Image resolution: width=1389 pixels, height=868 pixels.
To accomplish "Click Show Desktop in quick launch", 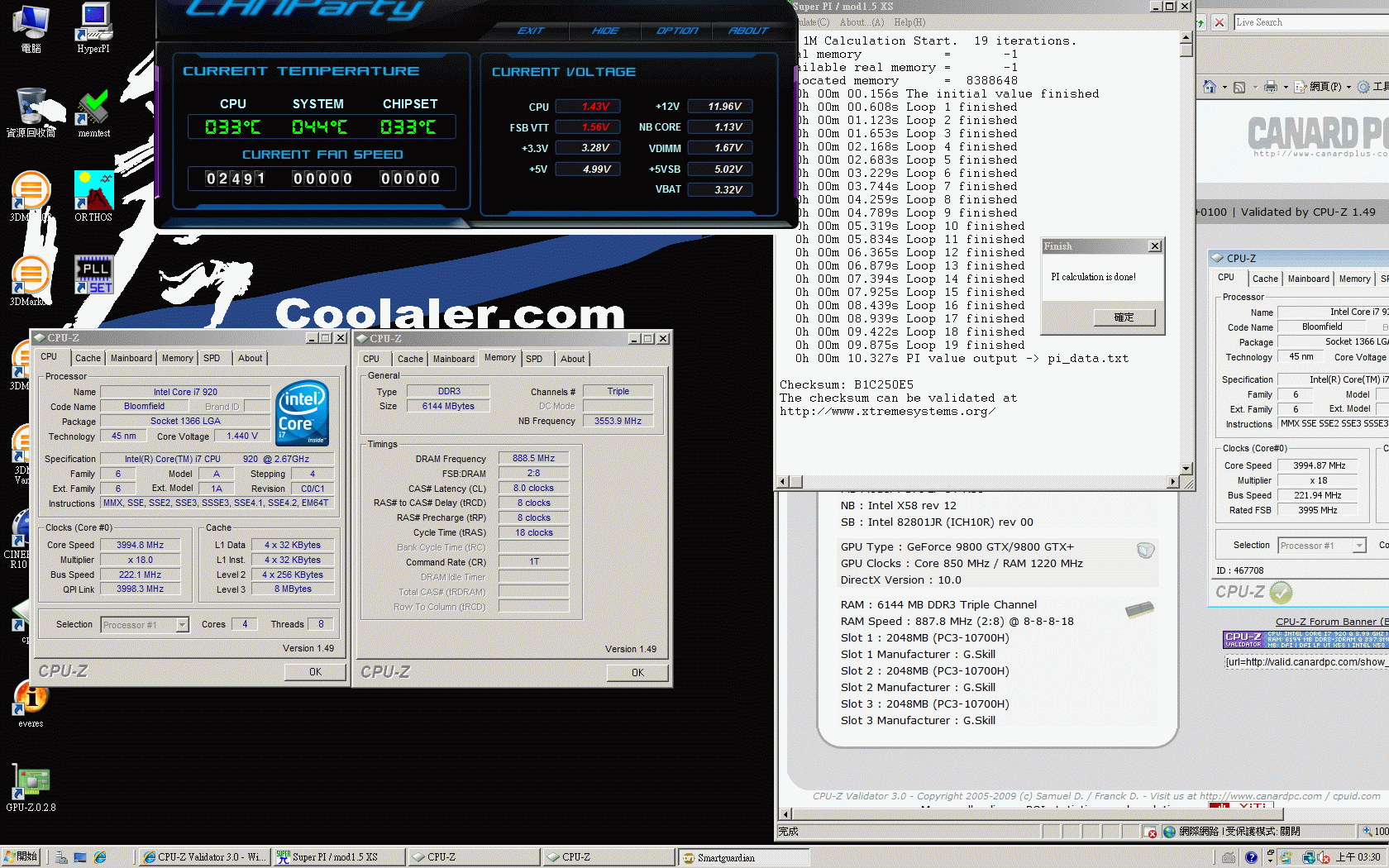I will click(80, 858).
